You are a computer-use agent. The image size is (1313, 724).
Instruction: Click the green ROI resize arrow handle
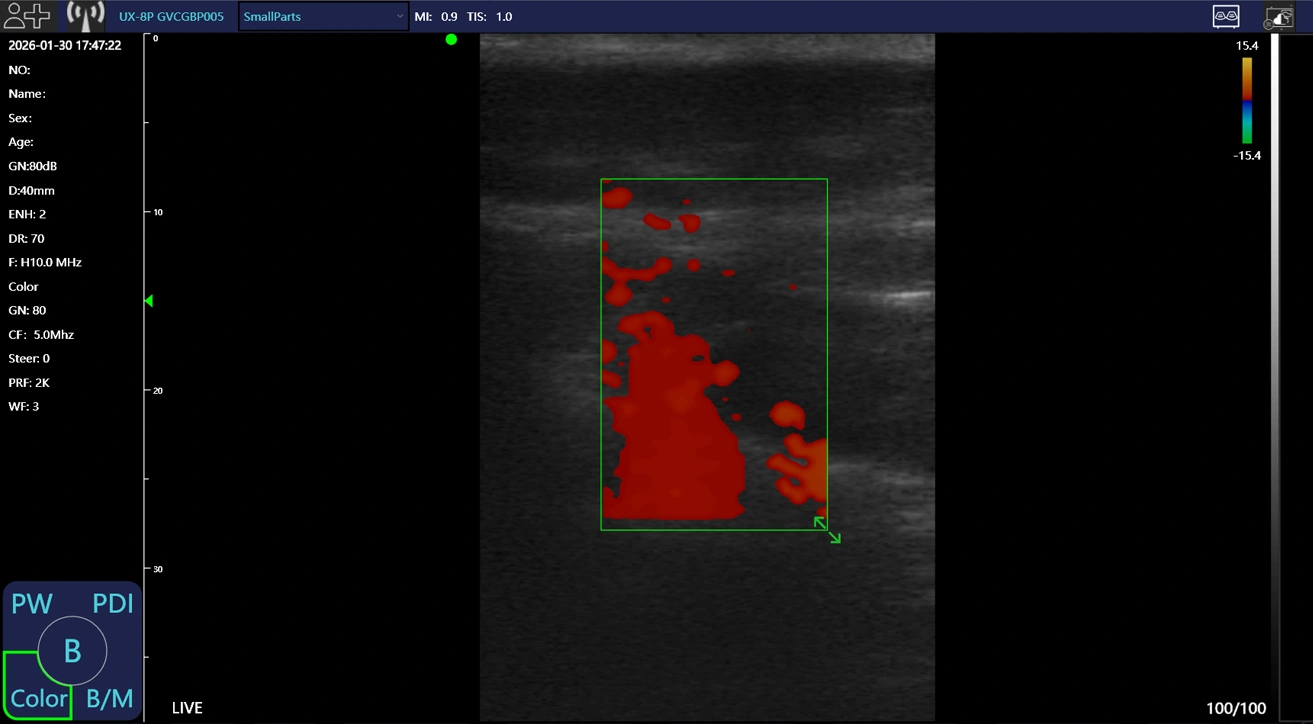(x=827, y=530)
